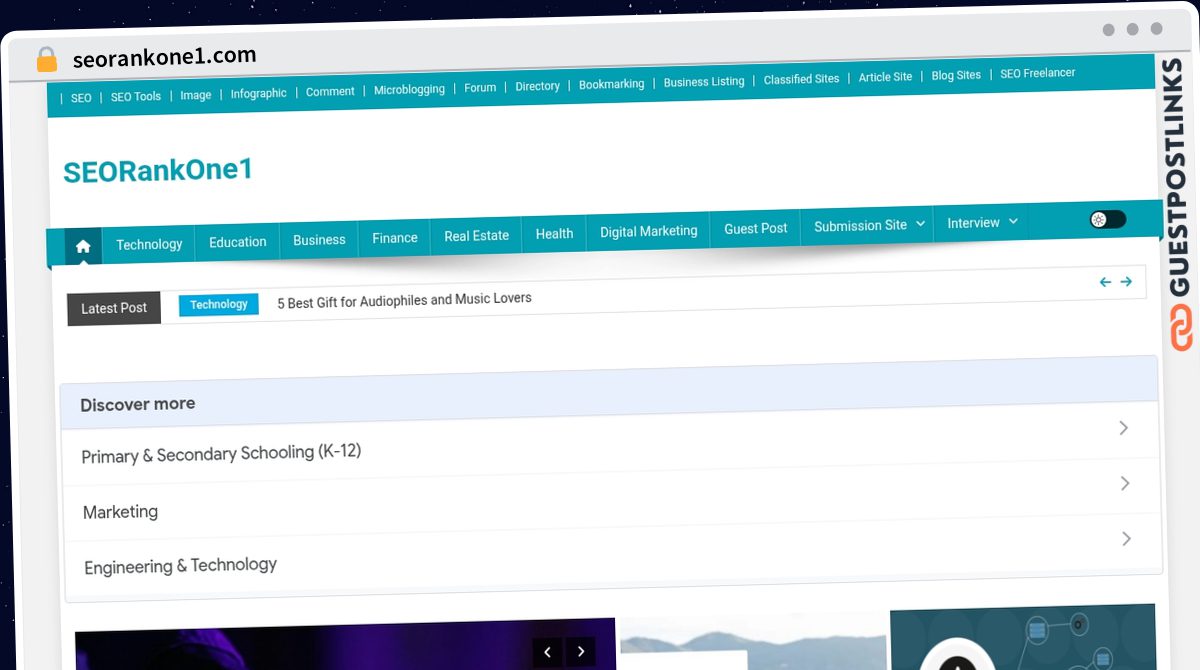Open the SEO Freelancer top link
The image size is (1200, 670).
[1037, 74]
